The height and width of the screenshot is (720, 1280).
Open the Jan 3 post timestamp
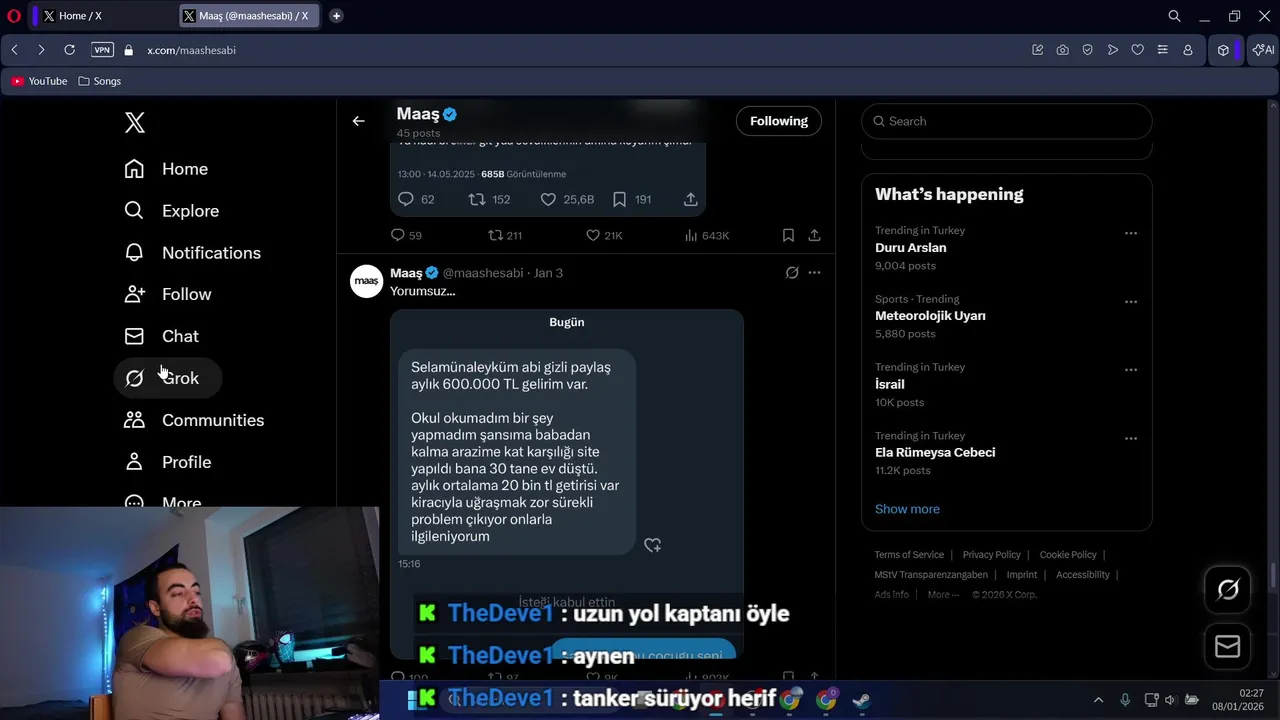pos(548,273)
